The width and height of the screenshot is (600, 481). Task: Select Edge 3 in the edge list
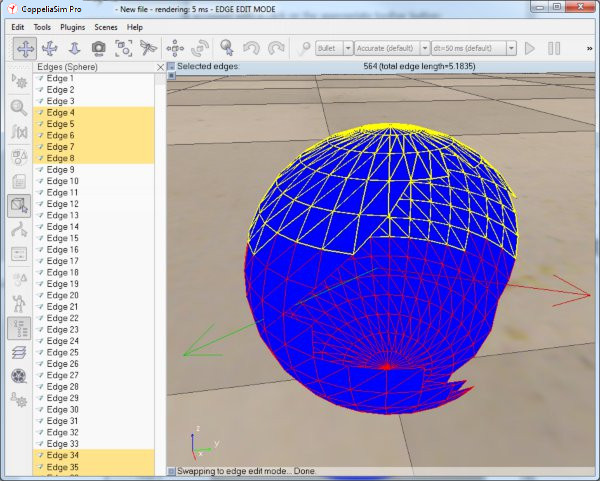pos(94,101)
